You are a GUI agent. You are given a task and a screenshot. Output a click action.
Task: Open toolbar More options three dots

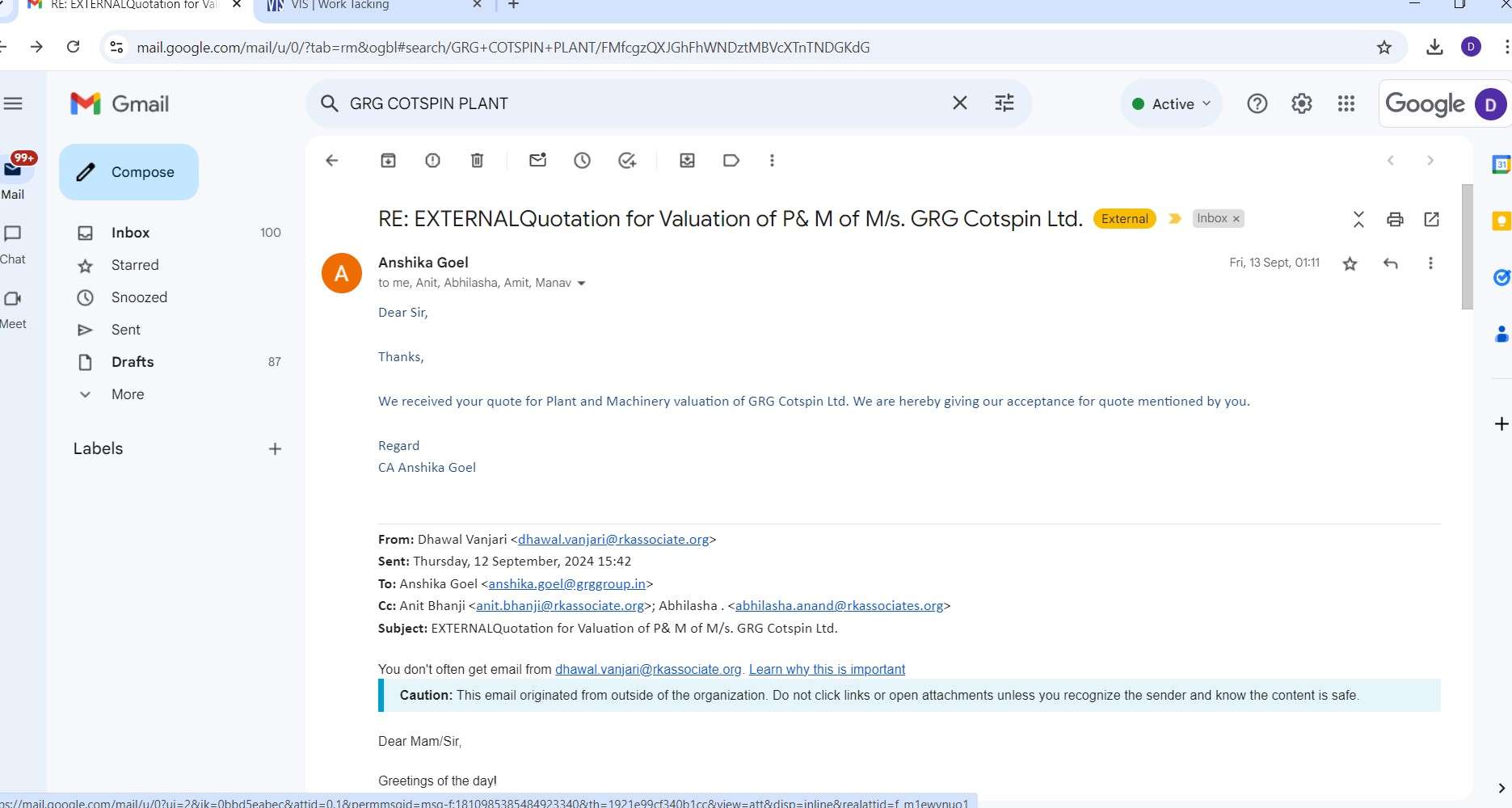click(772, 160)
